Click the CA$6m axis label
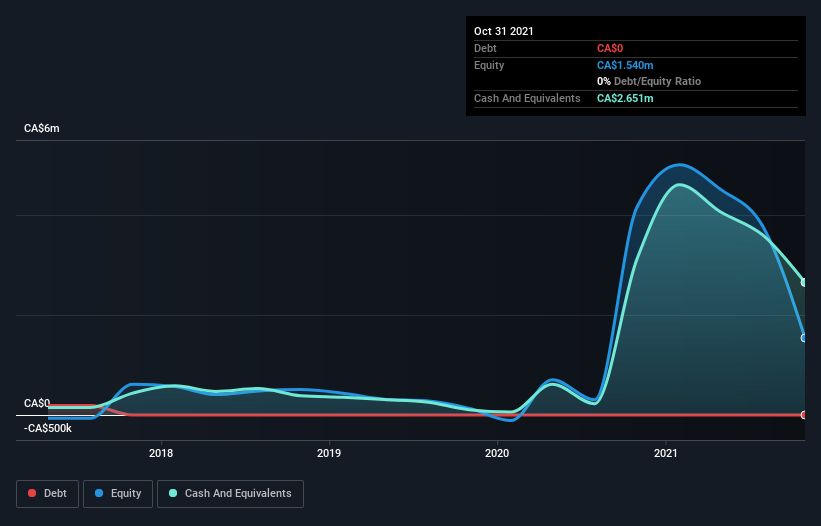 [42, 128]
